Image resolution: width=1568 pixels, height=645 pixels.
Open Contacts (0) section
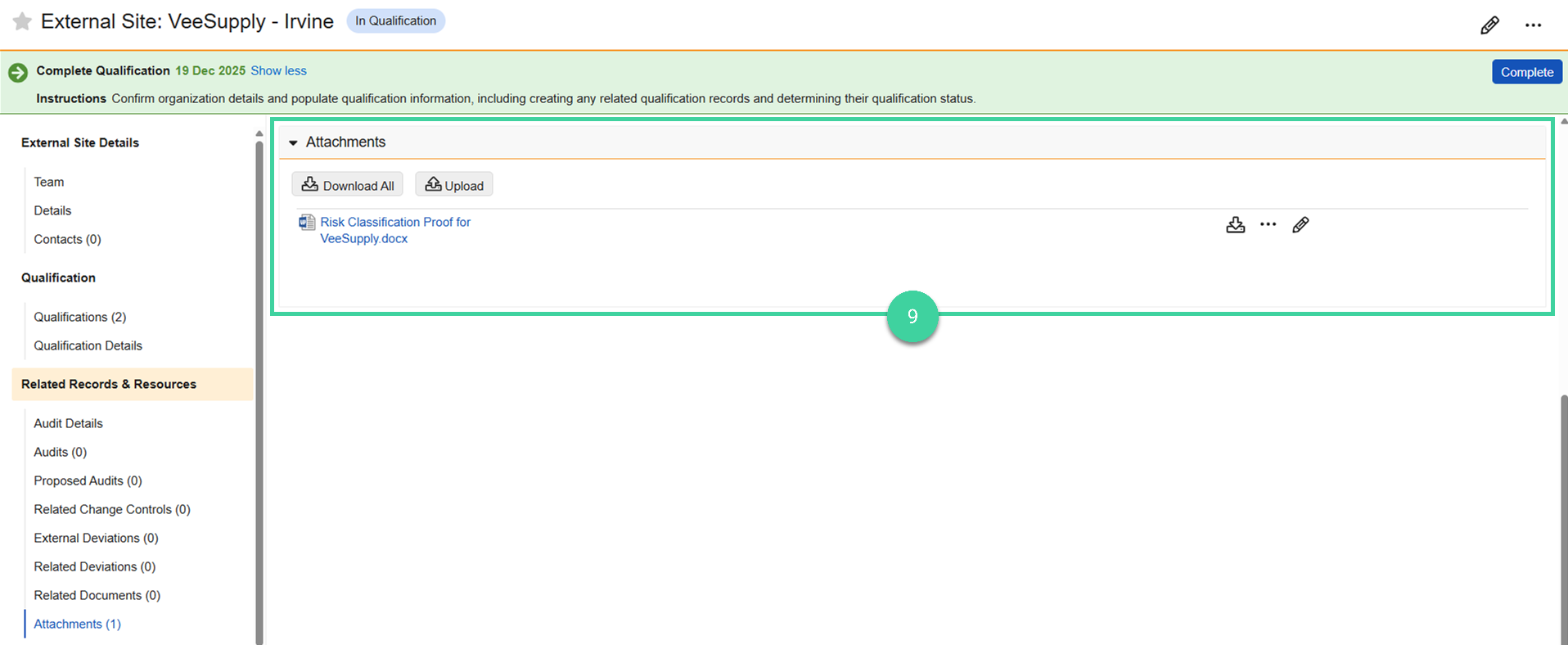click(x=67, y=239)
